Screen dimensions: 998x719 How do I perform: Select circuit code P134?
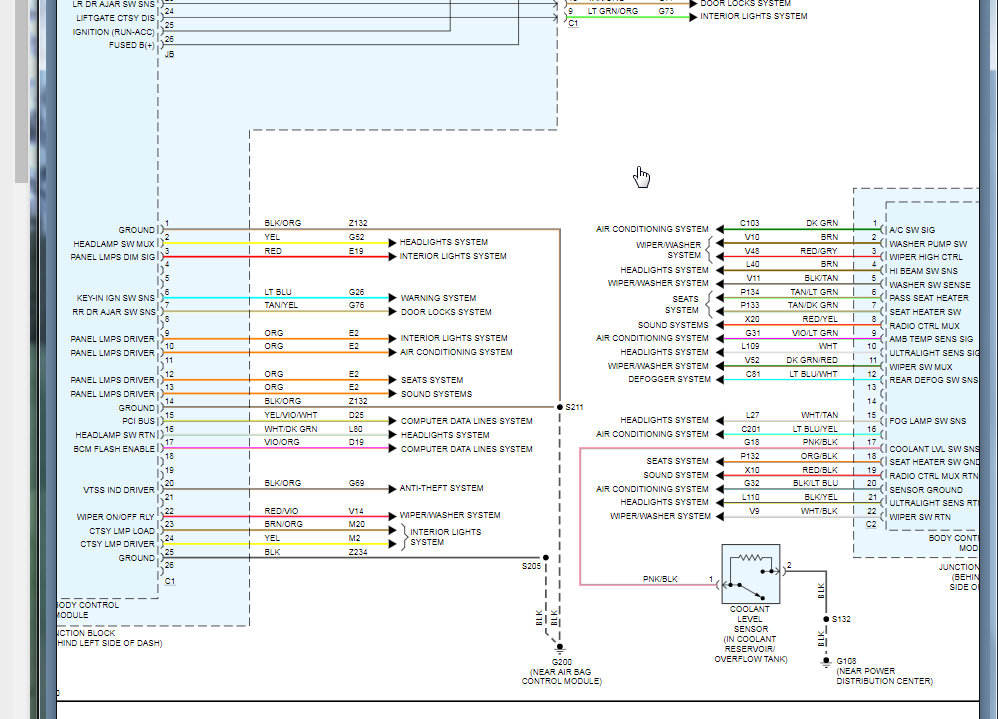tap(750, 292)
